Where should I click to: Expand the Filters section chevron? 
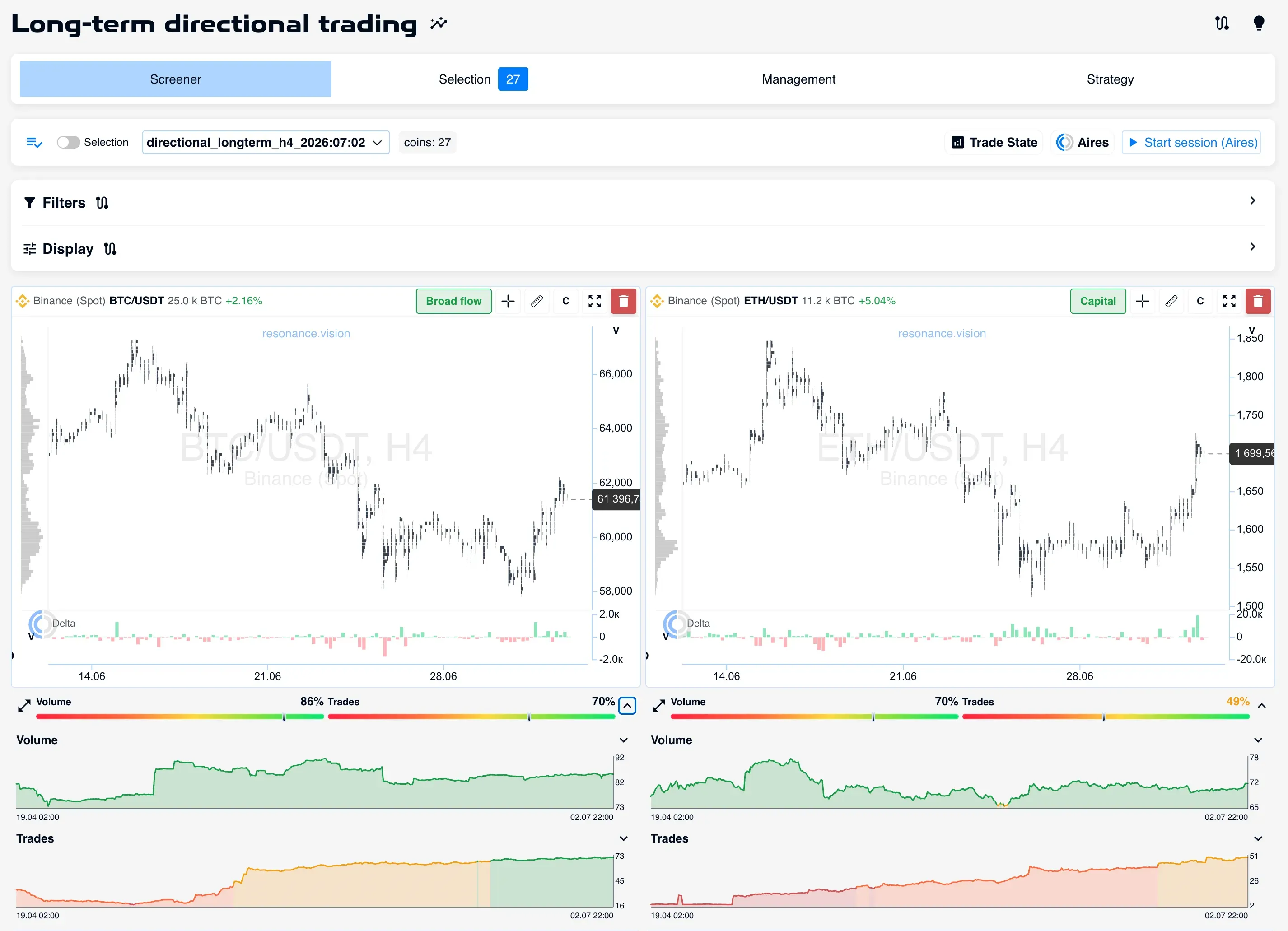click(x=1253, y=200)
